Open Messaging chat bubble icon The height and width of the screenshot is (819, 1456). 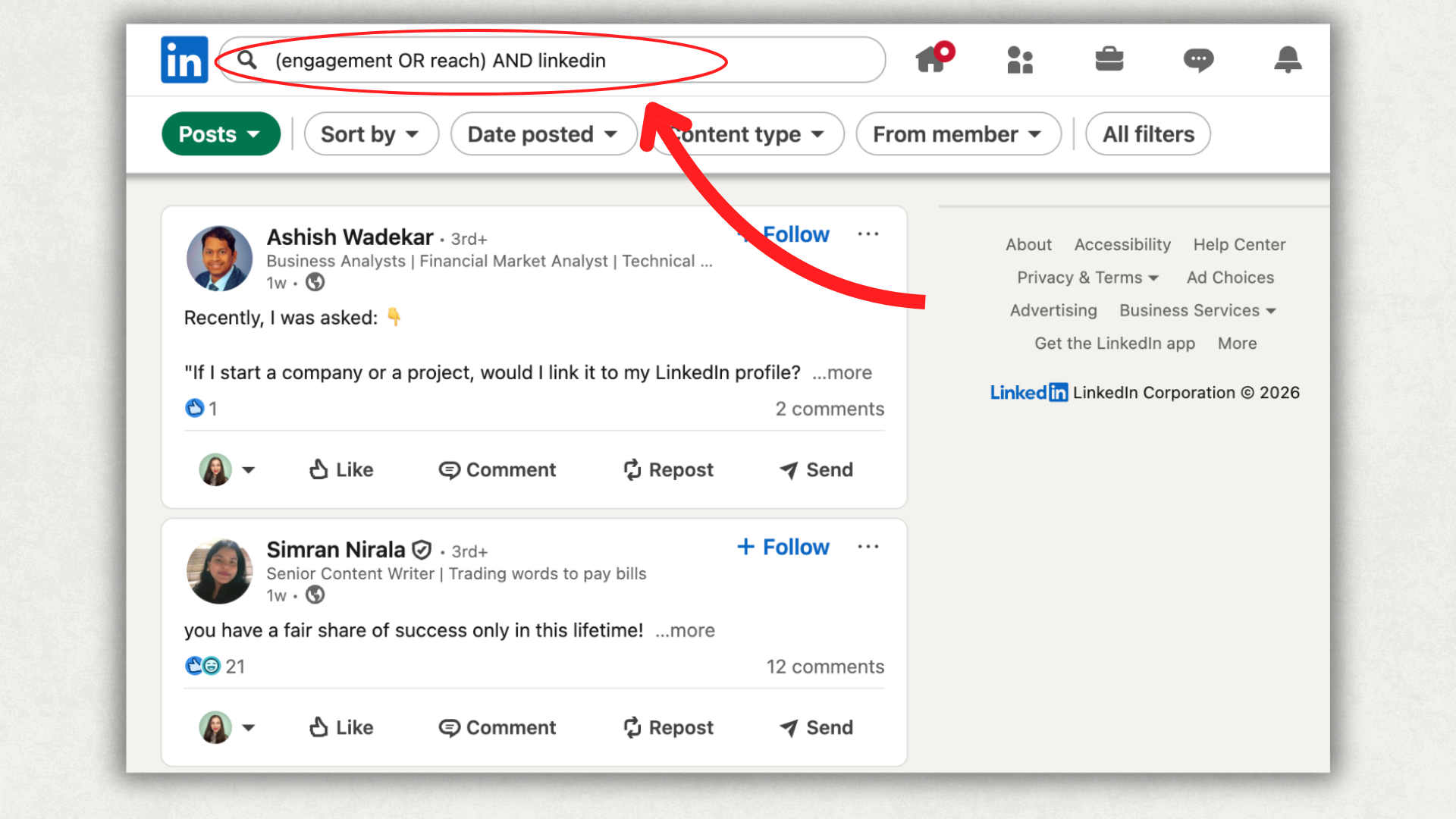click(1199, 60)
